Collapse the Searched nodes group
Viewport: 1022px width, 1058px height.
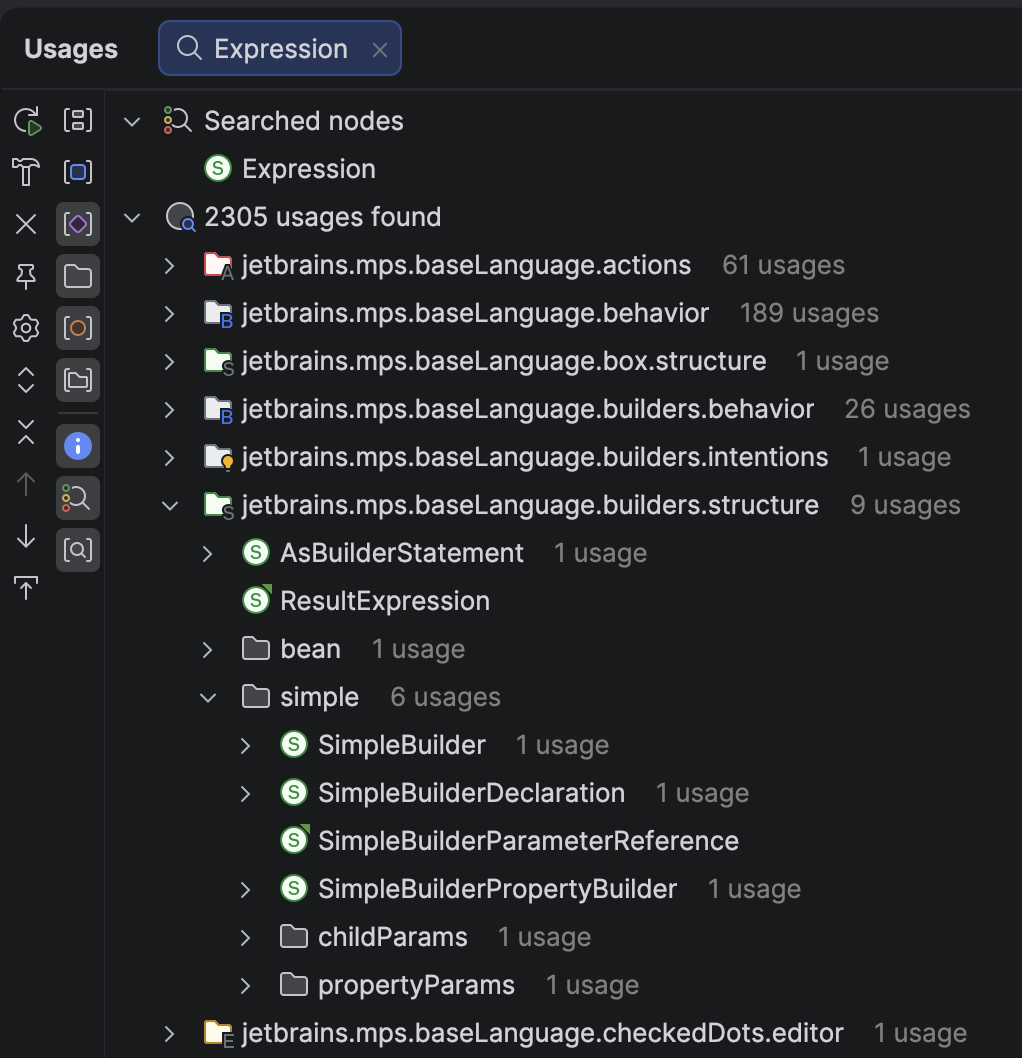tap(132, 122)
